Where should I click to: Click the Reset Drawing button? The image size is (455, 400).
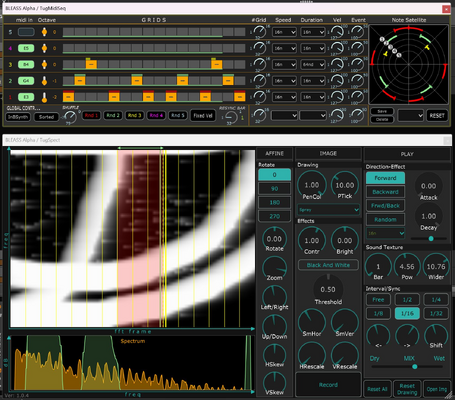coord(407,389)
